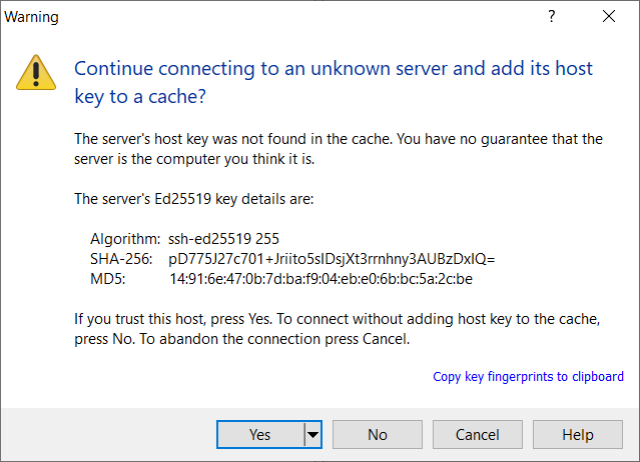Click the "Algorithm:" label

click(125, 239)
